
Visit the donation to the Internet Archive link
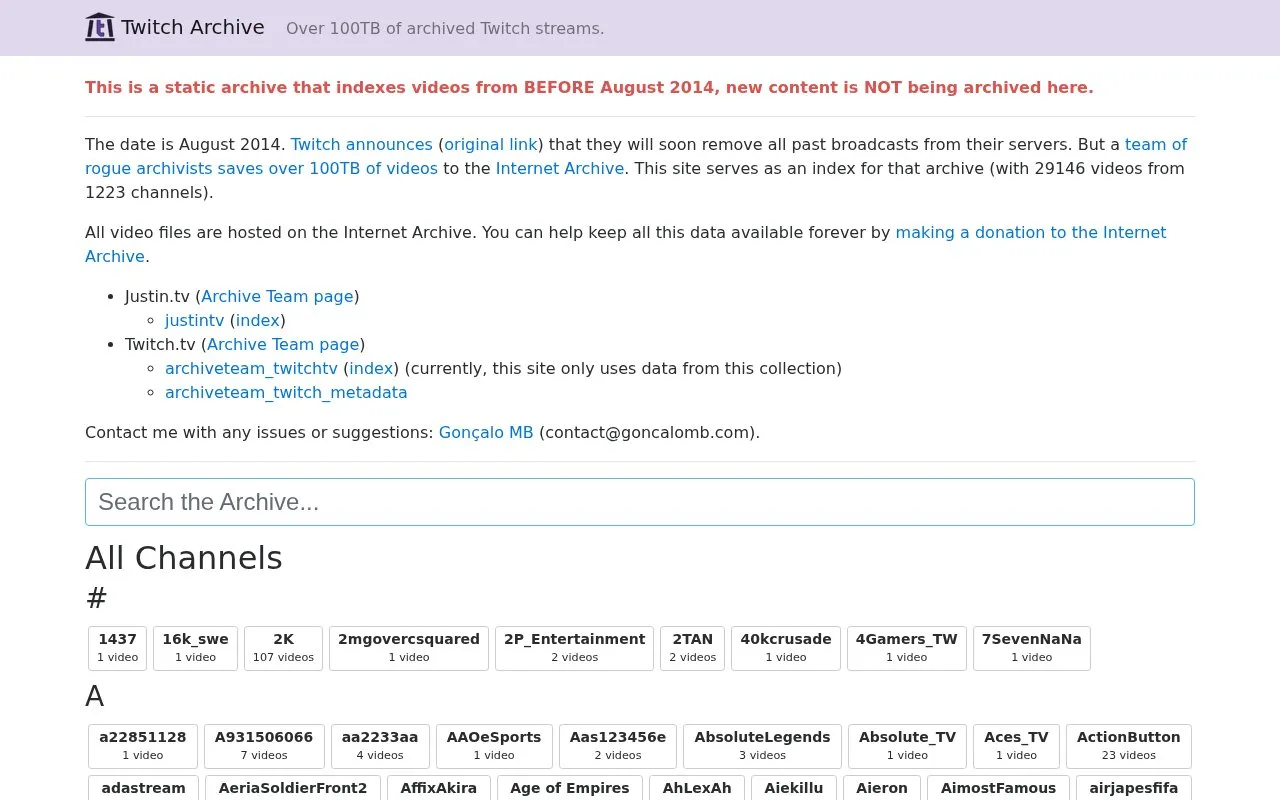(626, 244)
